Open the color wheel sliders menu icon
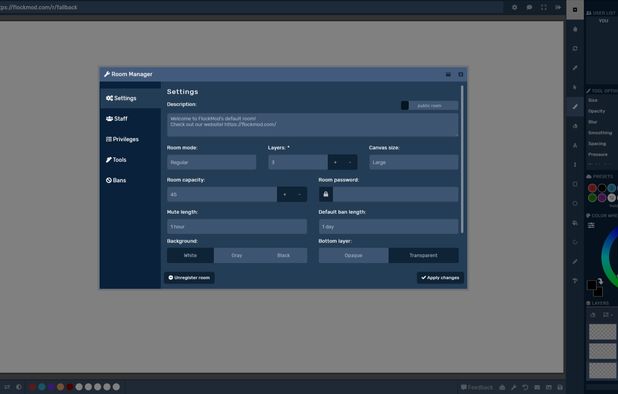This screenshot has width=618, height=394. tap(591, 225)
